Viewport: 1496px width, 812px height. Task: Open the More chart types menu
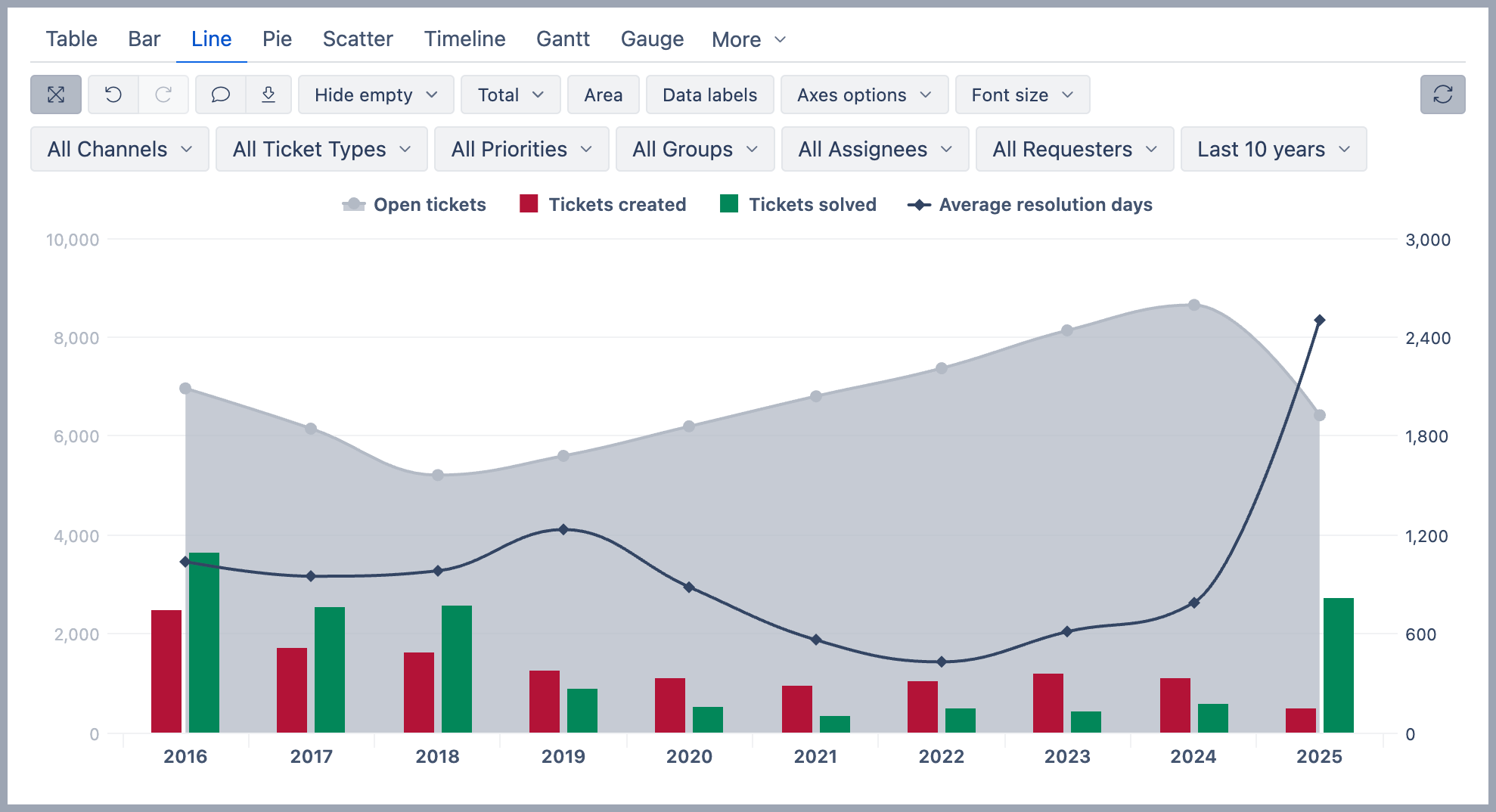749,39
